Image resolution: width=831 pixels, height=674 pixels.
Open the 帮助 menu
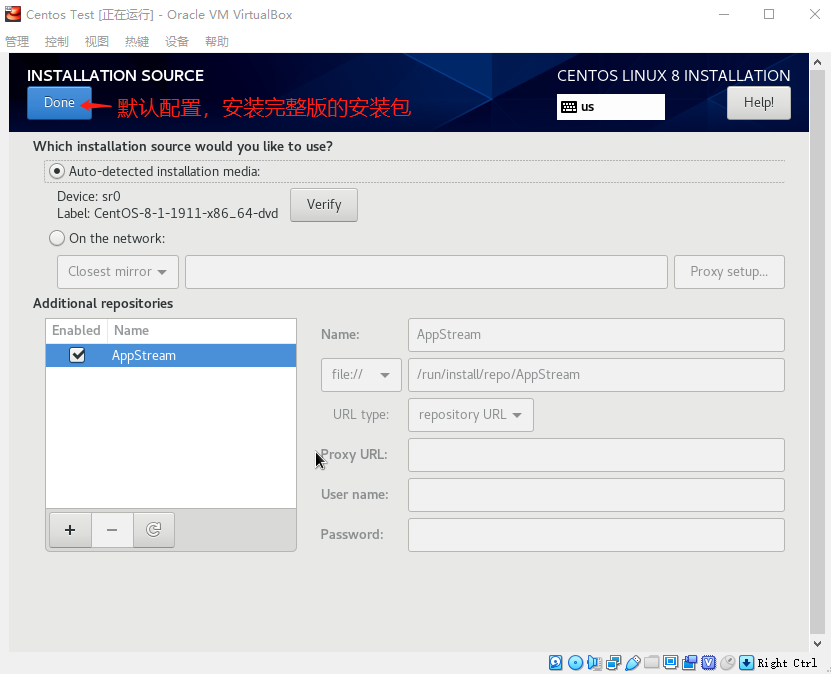[217, 41]
